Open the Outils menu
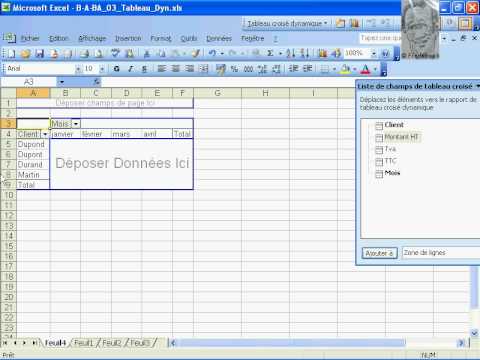480x360 pixels. point(189,38)
